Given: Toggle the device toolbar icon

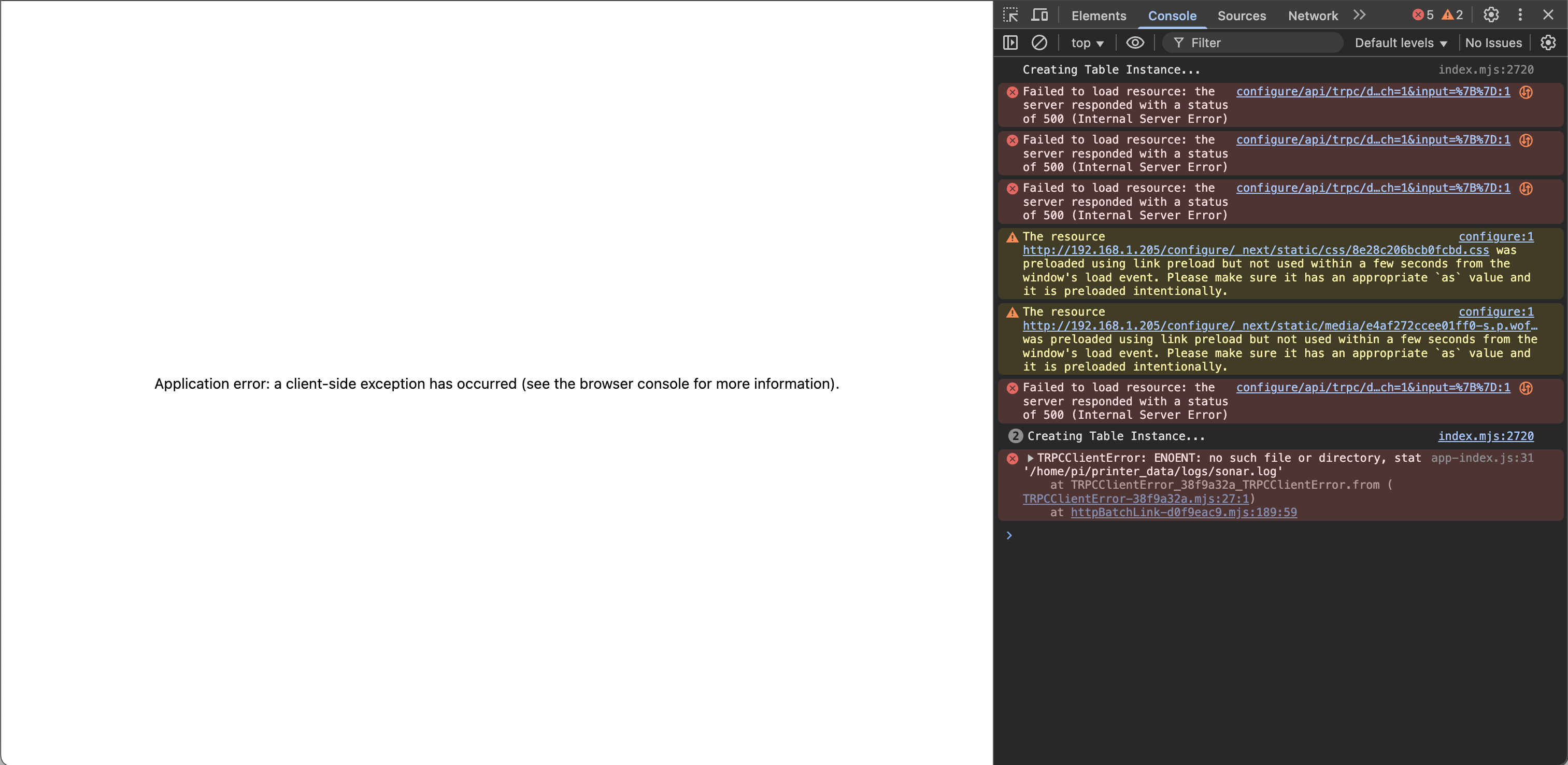Looking at the screenshot, I should [1039, 15].
